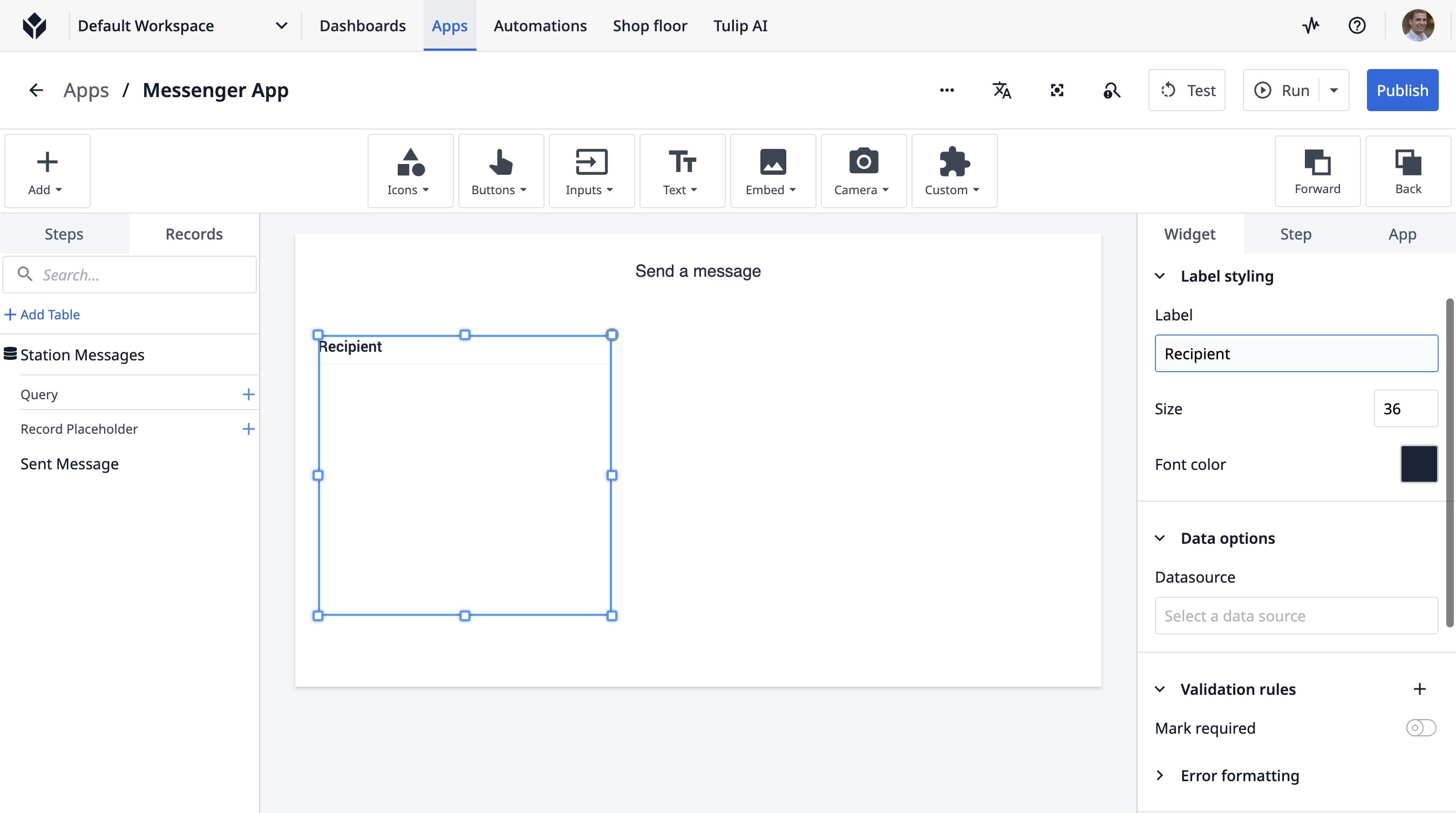This screenshot has width=1456, height=813.
Task: Open the Run options dropdown arrow
Action: [1334, 91]
